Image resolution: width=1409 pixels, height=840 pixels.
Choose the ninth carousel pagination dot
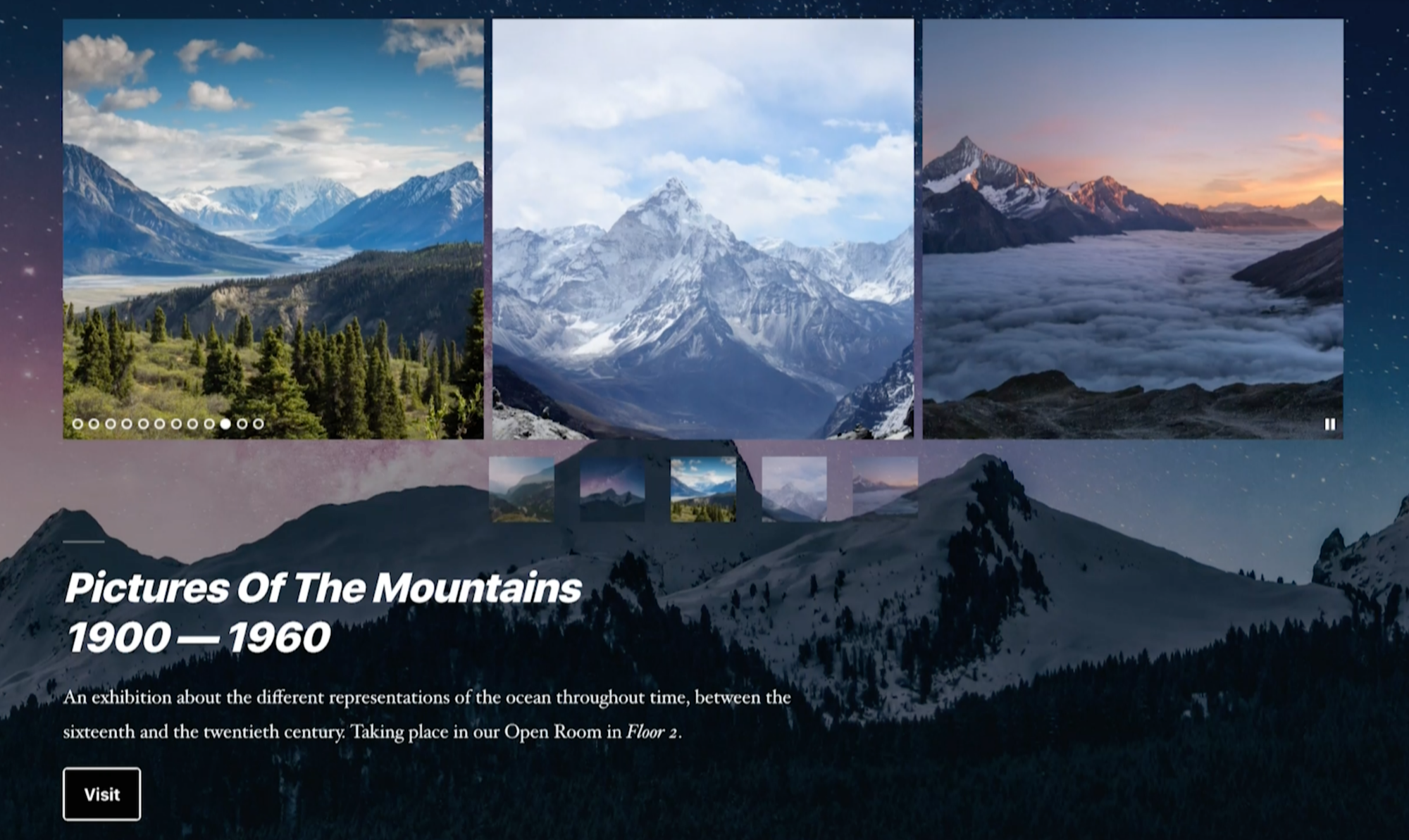[209, 424]
